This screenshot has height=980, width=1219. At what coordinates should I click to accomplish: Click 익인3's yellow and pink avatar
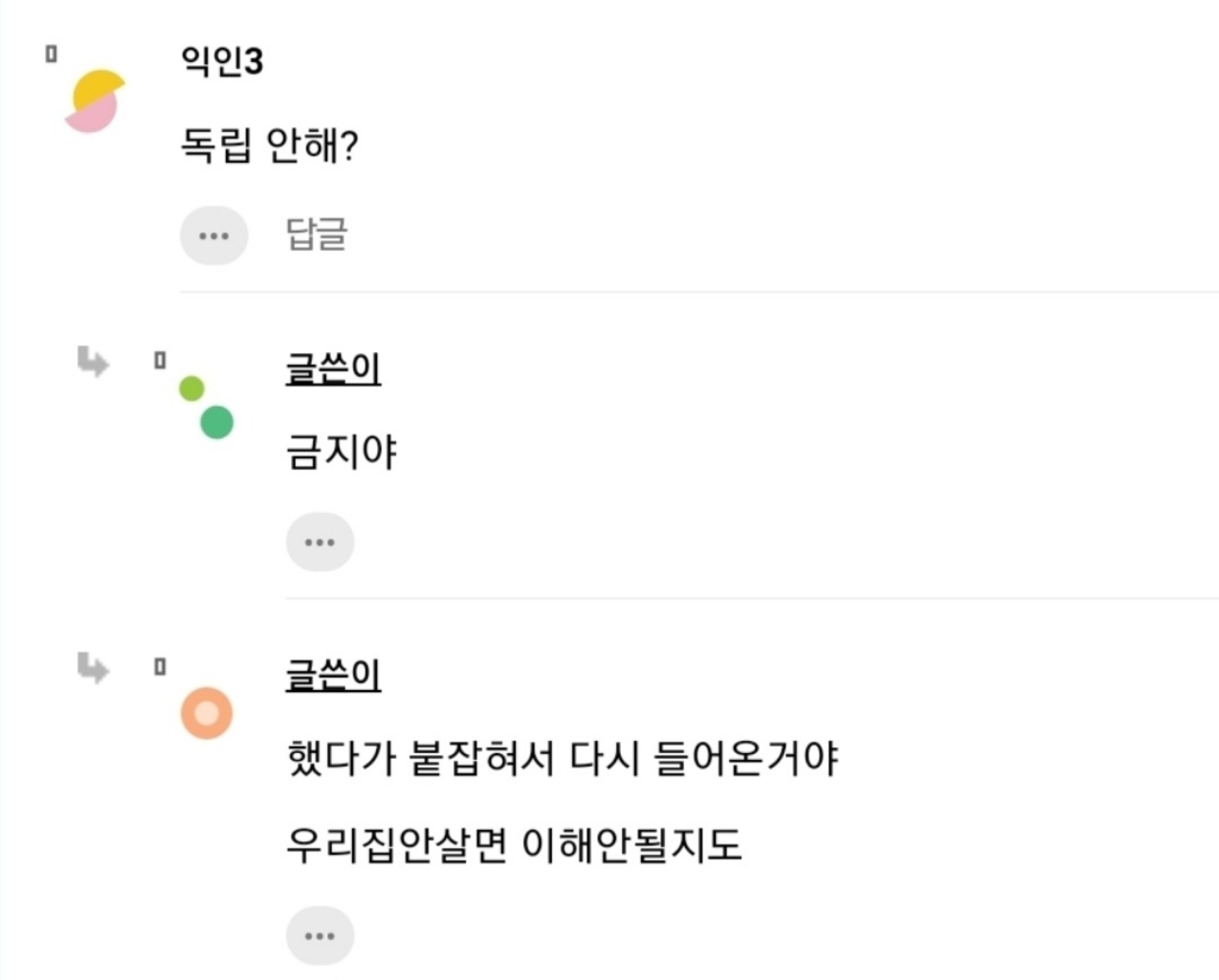coord(95,100)
